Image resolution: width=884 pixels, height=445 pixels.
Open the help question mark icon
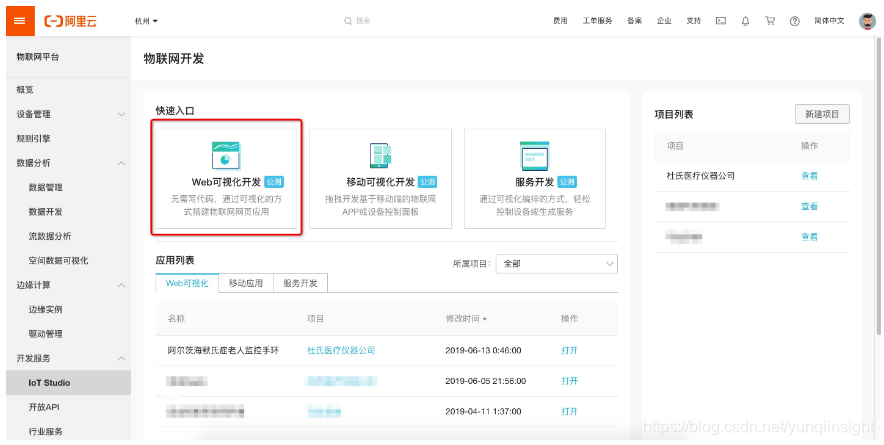(x=794, y=21)
